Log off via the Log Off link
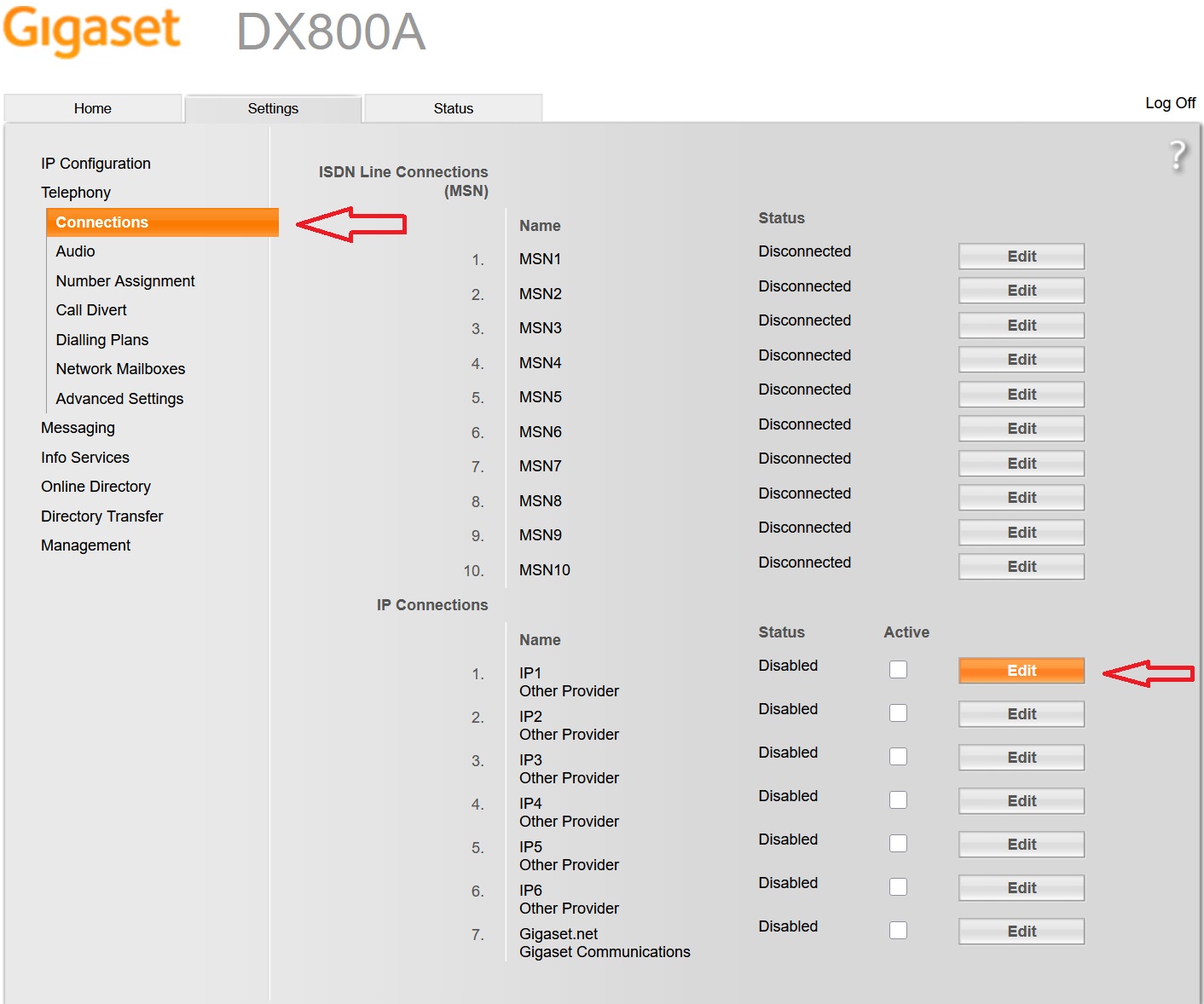The height and width of the screenshot is (1004, 1204). tap(1170, 103)
